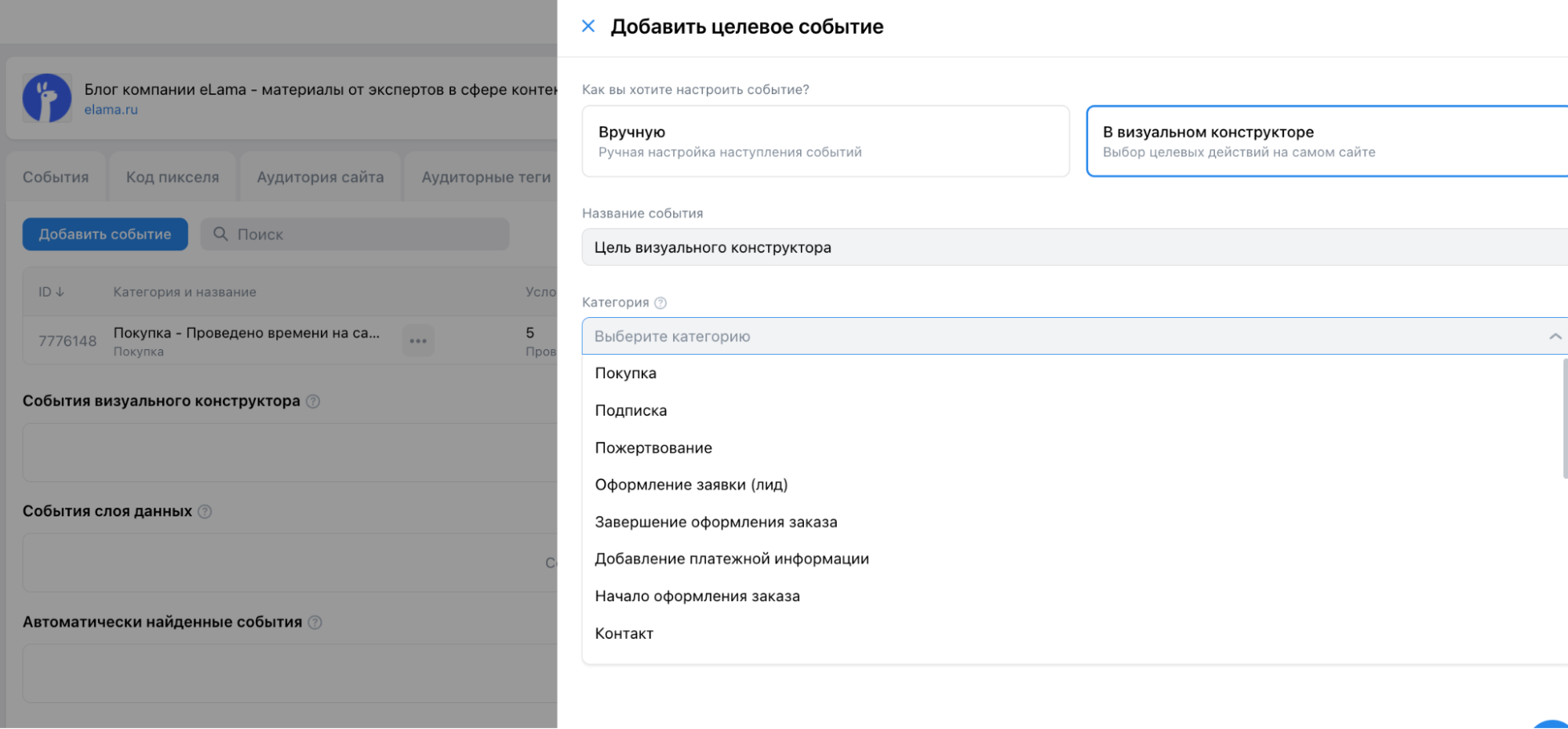This screenshot has height=729, width=1568.
Task: Click help icon next to Категория label
Action: tap(660, 303)
